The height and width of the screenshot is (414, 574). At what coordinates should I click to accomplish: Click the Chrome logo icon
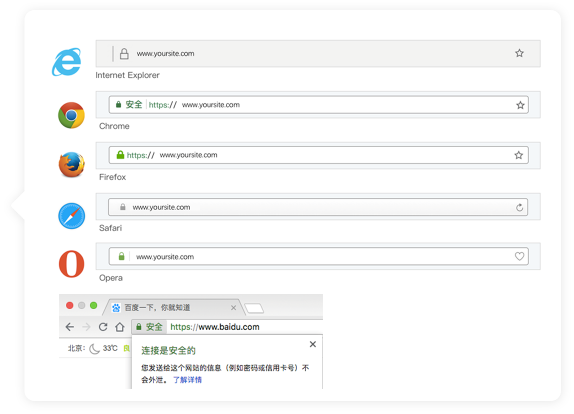(71, 115)
